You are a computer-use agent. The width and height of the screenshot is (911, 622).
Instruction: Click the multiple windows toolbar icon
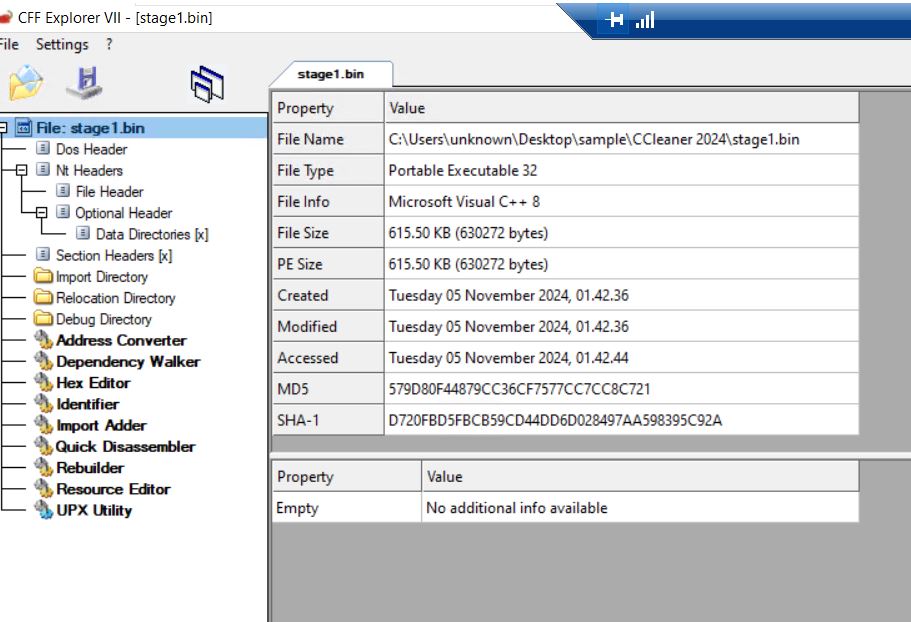click(206, 85)
